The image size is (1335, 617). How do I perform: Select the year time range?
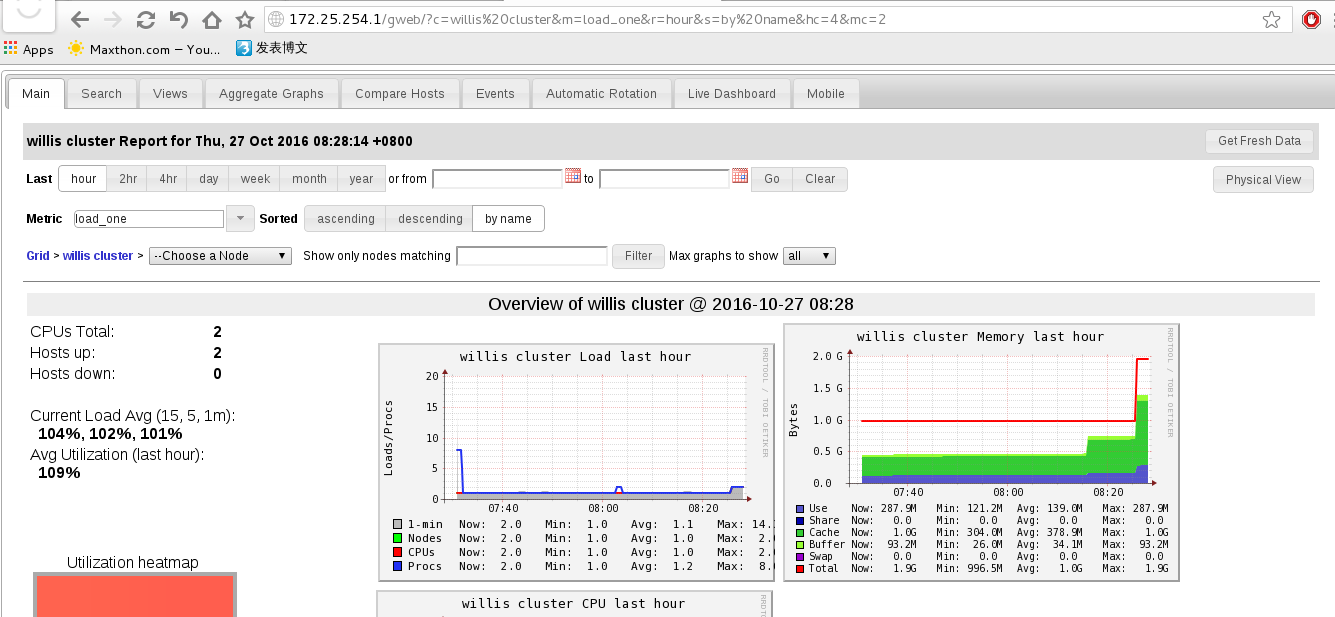point(362,179)
